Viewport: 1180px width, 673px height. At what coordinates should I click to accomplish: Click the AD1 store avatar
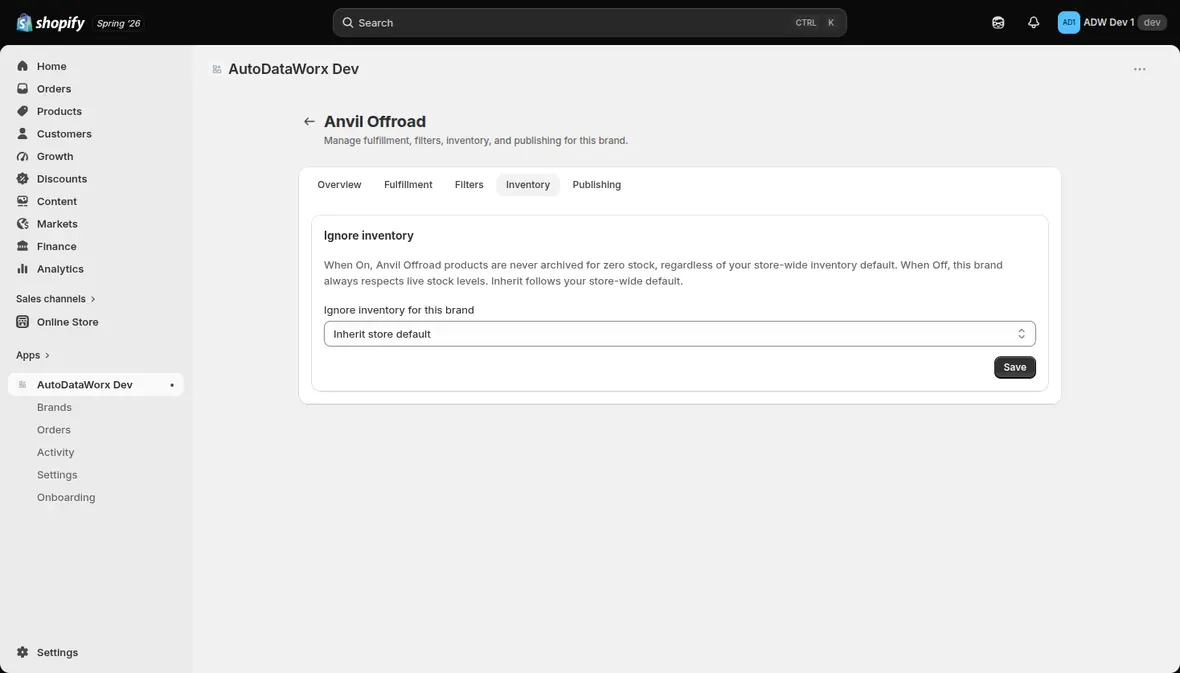coord(1069,23)
